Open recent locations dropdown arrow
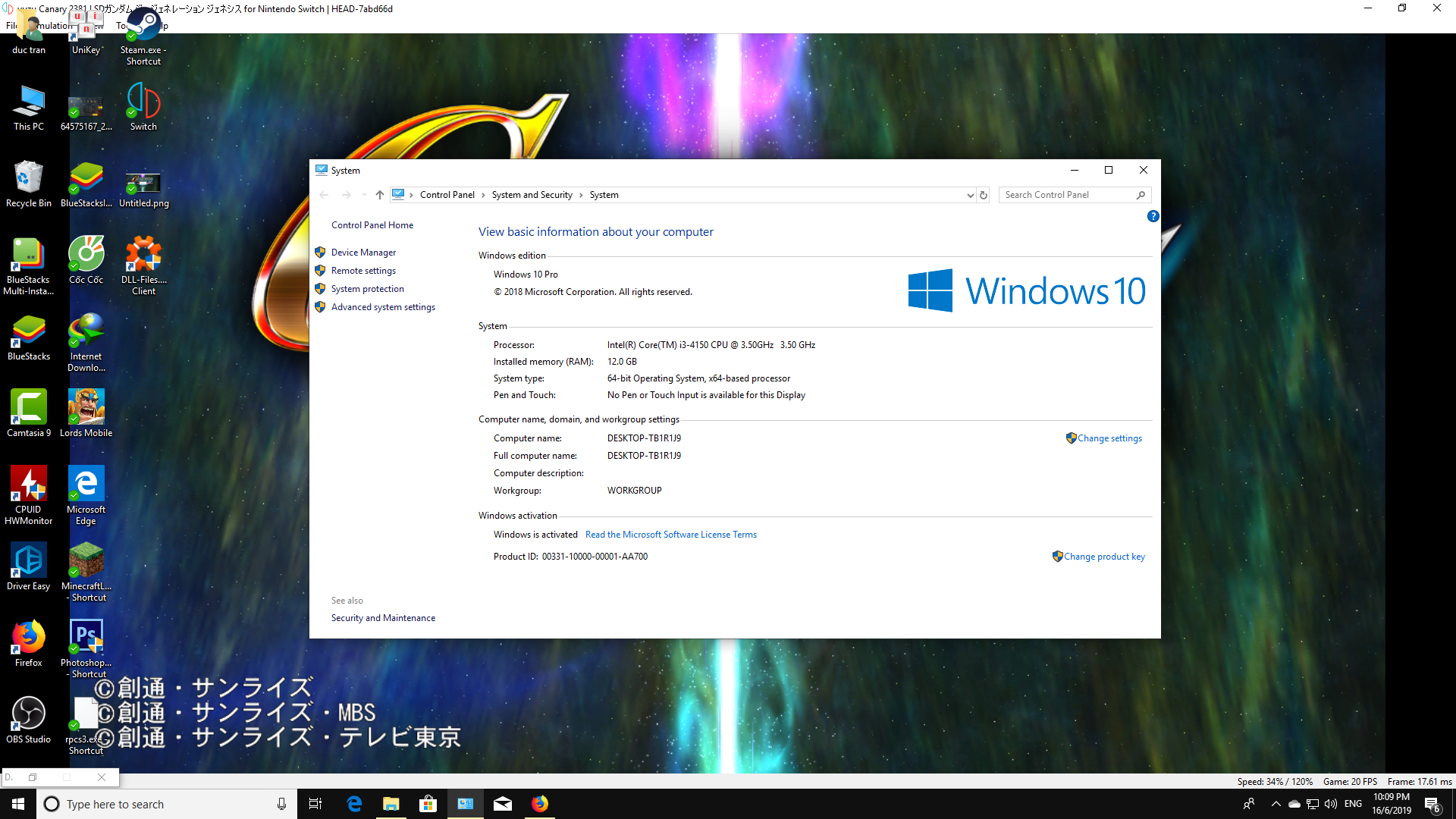The image size is (1456, 819). click(364, 195)
